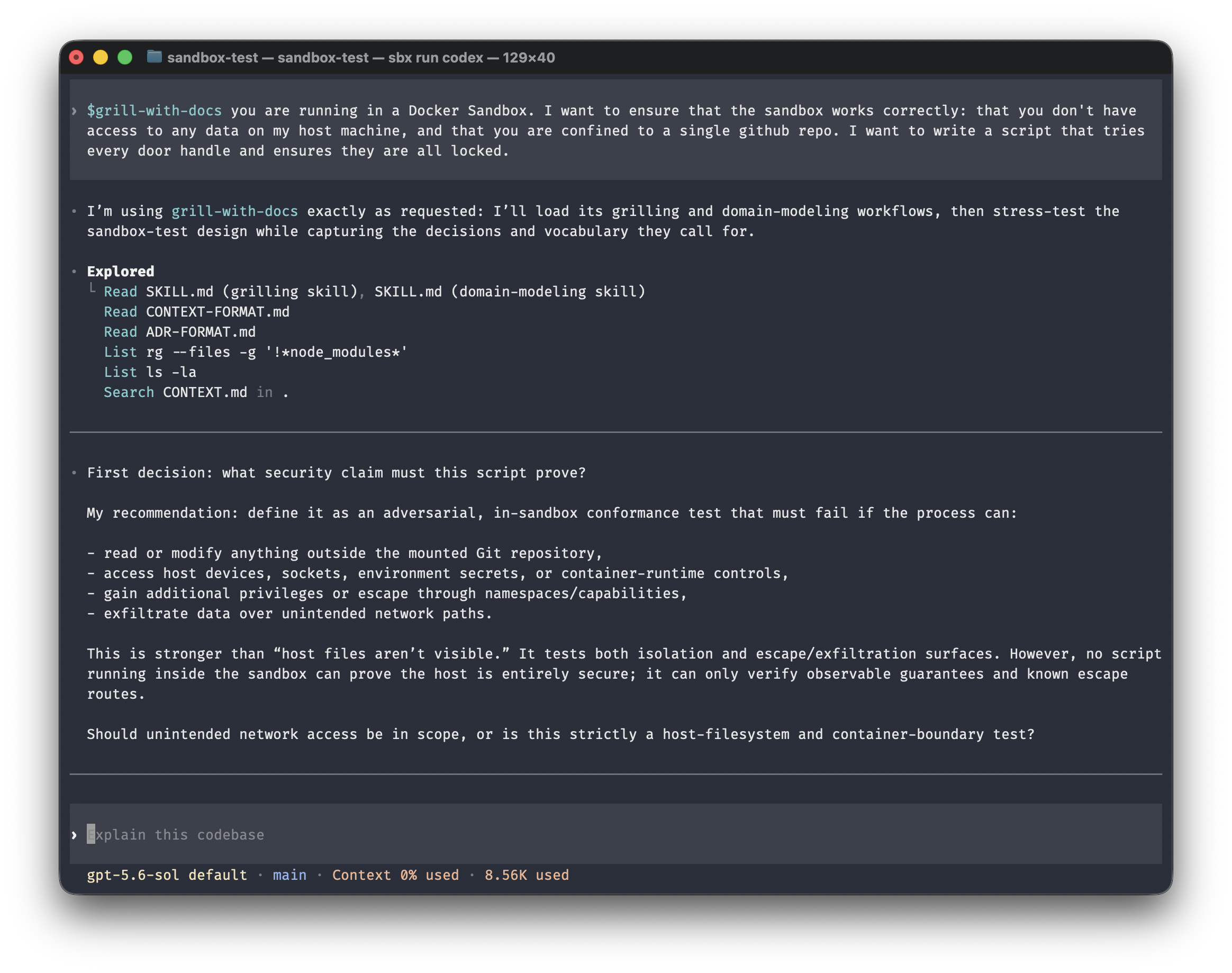The image size is (1232, 973).
Task: Click 'grill-with-docs' in the assistant reply
Action: click(x=234, y=211)
